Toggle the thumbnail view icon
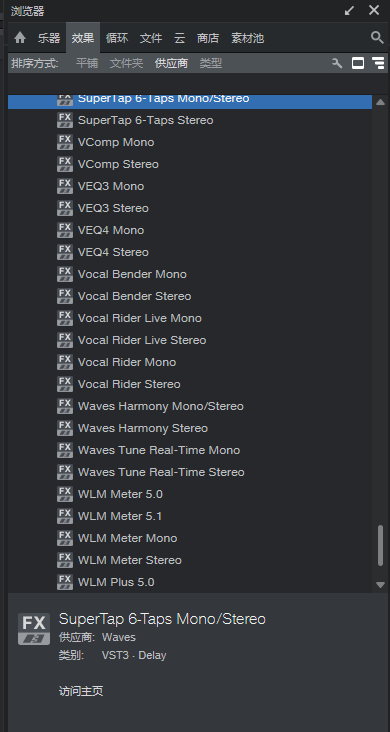The height and width of the screenshot is (732, 390). point(358,63)
